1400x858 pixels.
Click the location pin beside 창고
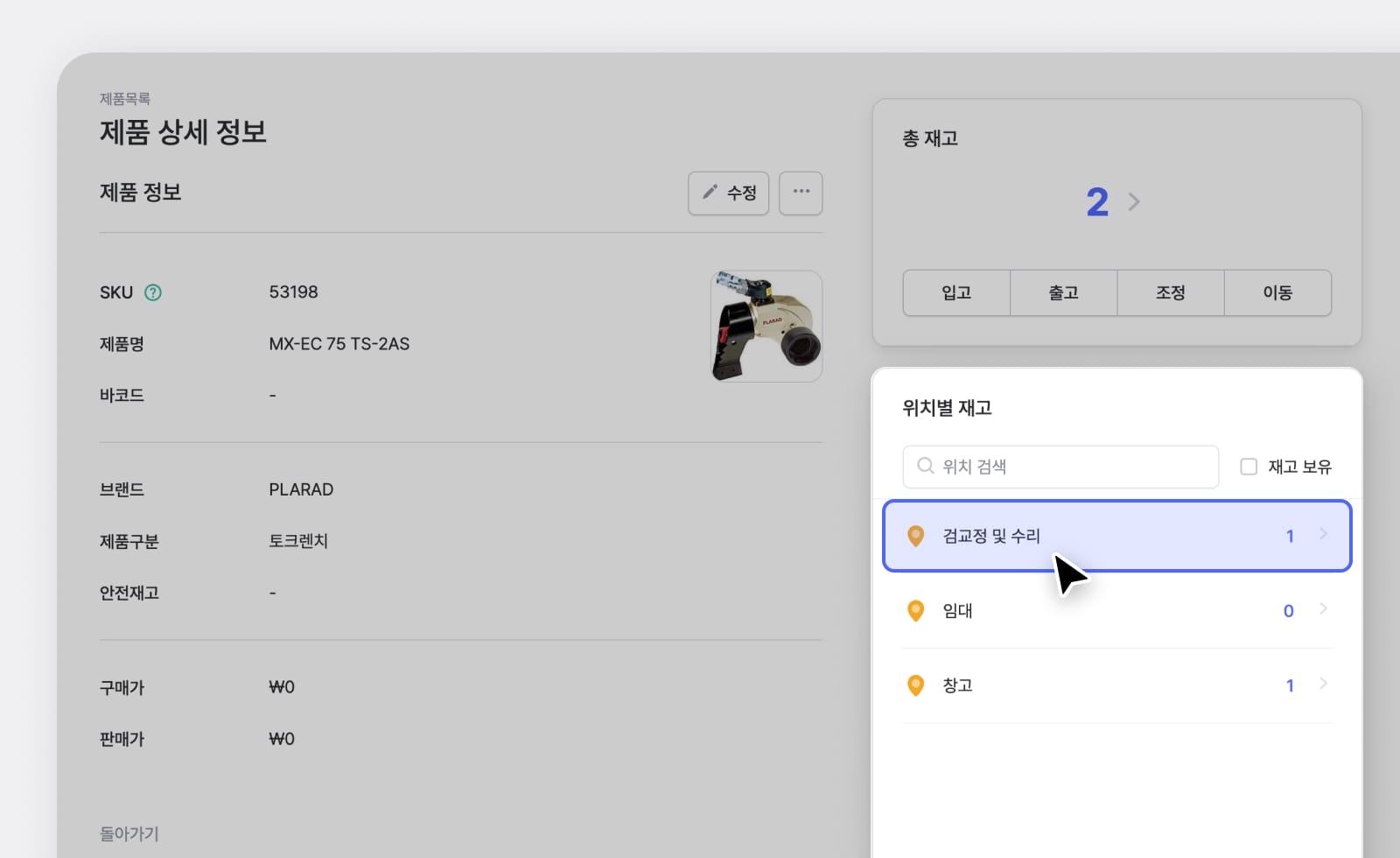coord(916,686)
